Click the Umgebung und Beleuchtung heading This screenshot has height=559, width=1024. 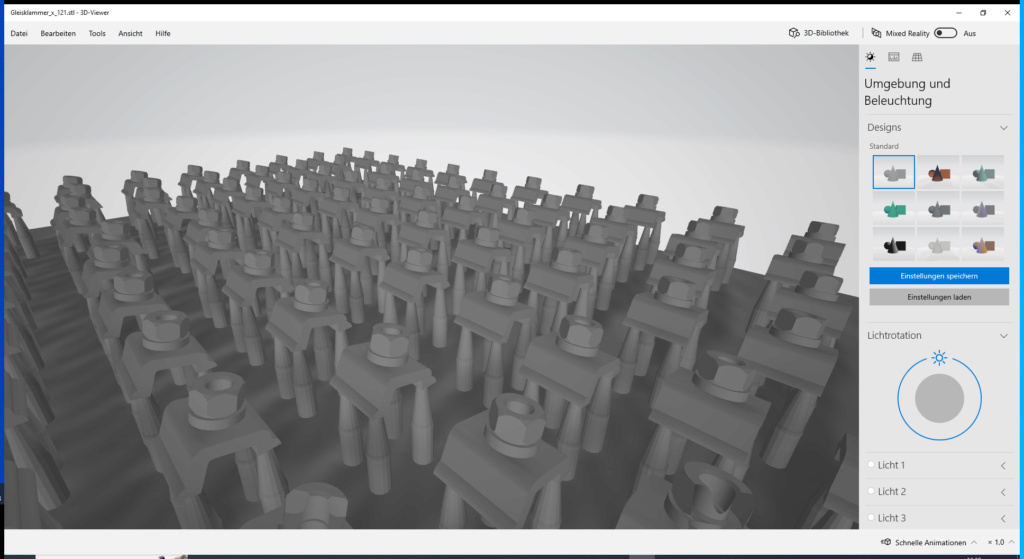pyautogui.click(x=907, y=92)
